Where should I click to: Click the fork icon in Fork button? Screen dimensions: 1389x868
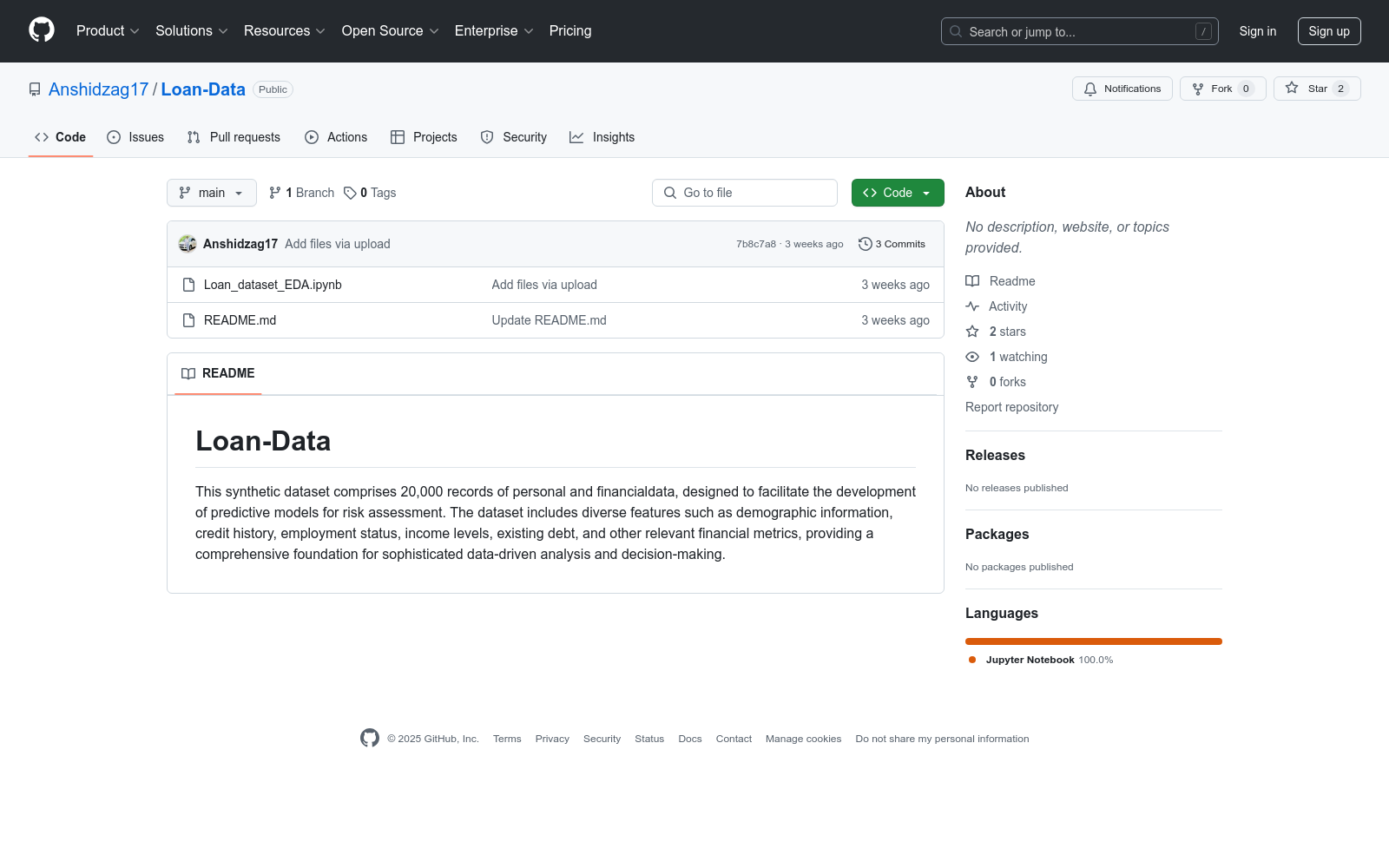click(1198, 89)
